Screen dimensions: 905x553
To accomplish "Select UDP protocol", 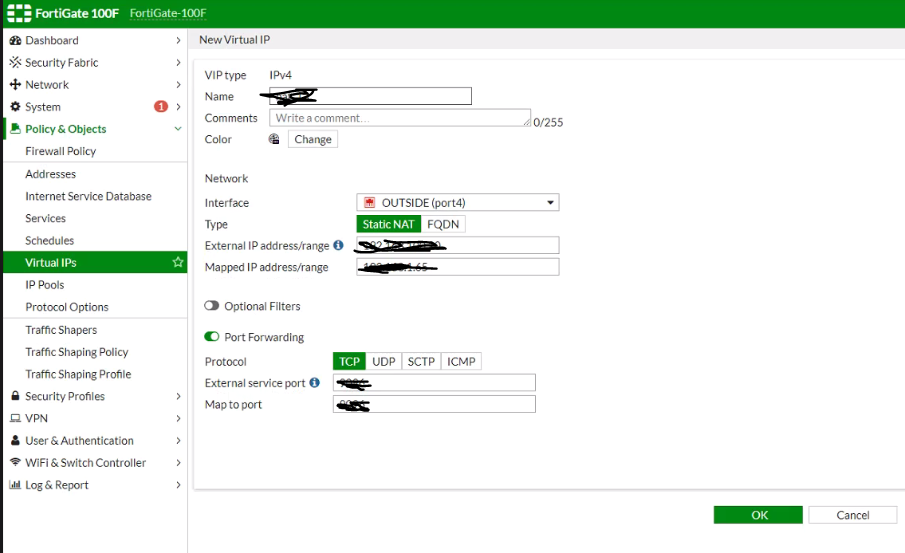I will click(384, 361).
